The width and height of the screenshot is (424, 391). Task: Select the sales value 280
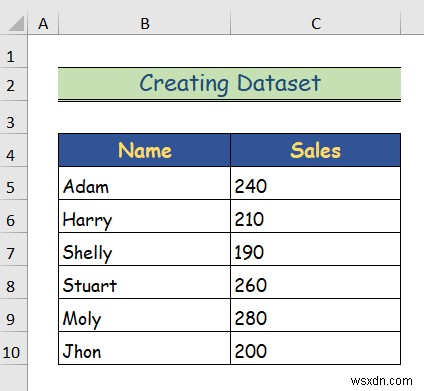click(x=316, y=315)
